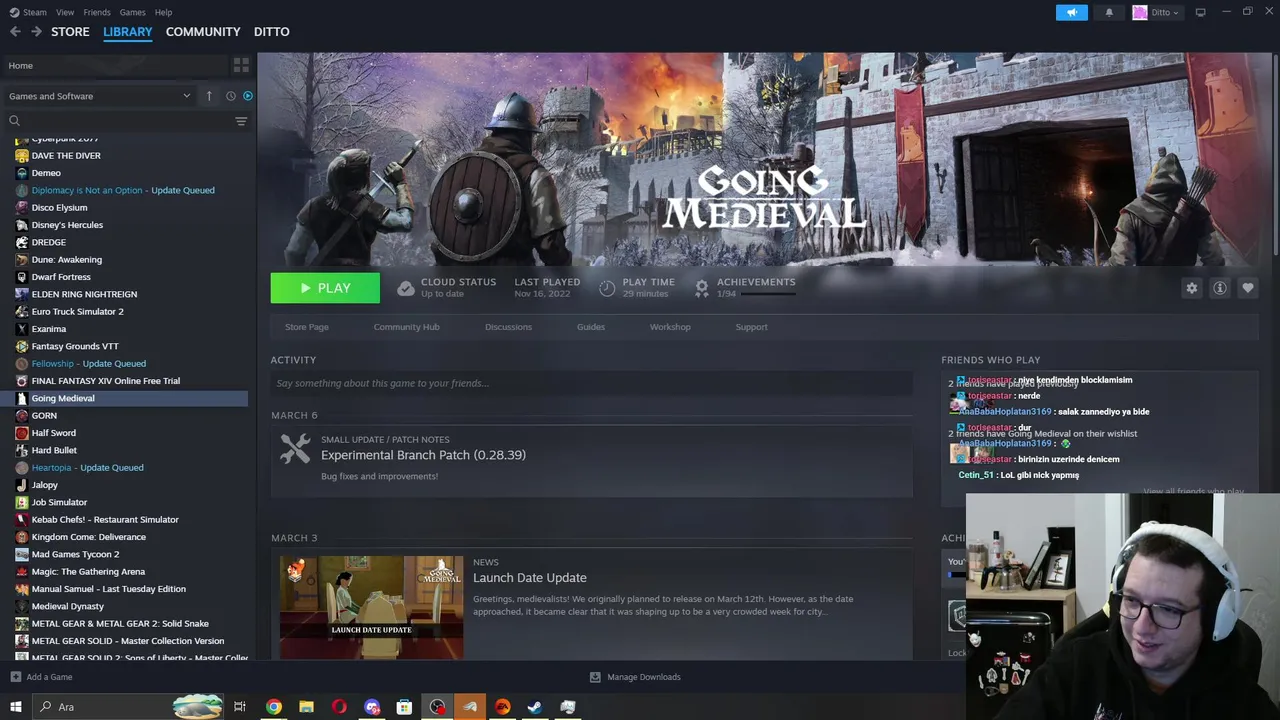Click the library search field
This screenshot has width=1280, height=720.
(128, 121)
